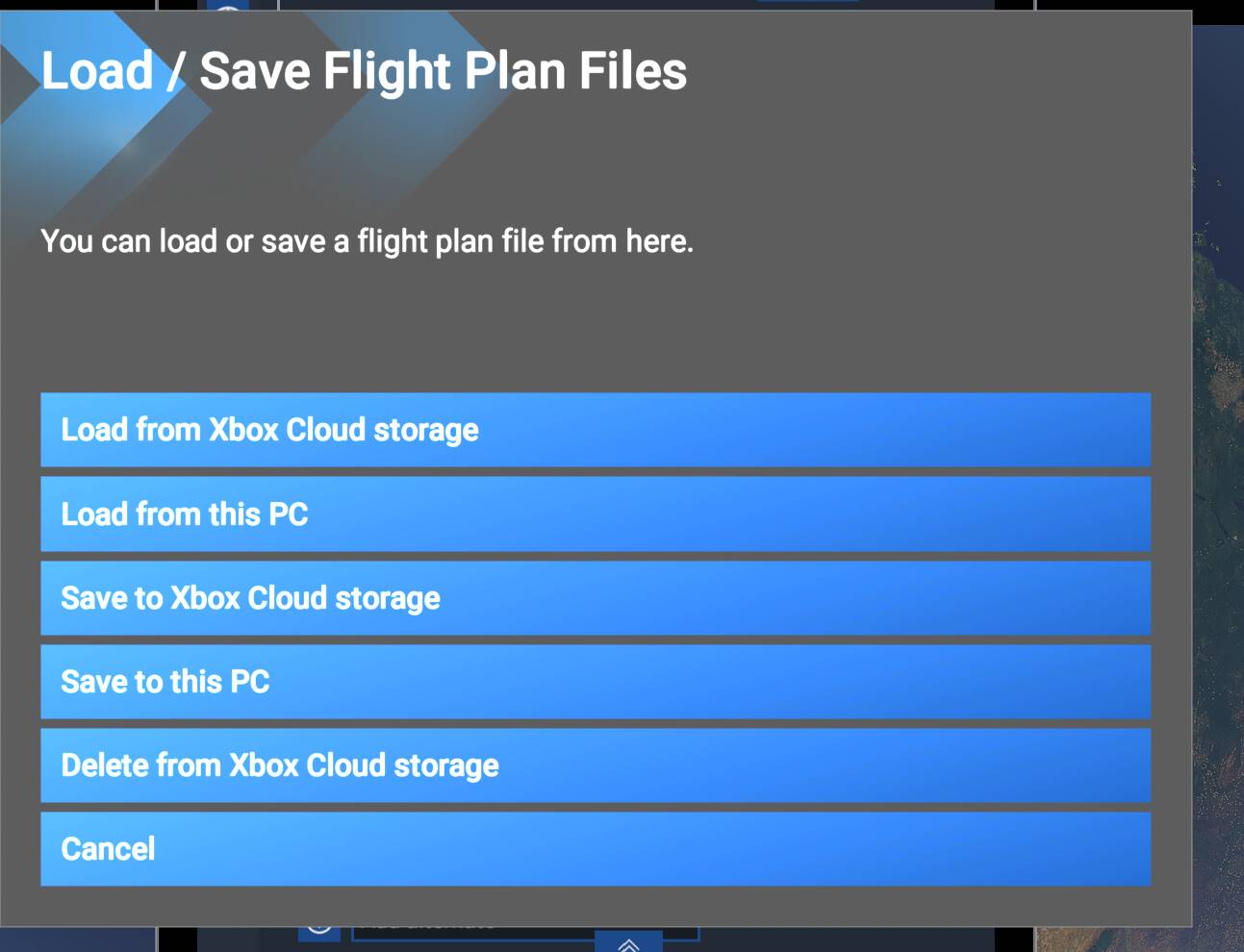Click the round icon beside the alternate field
Viewport: 1244px width, 952px height.
click(x=318, y=931)
